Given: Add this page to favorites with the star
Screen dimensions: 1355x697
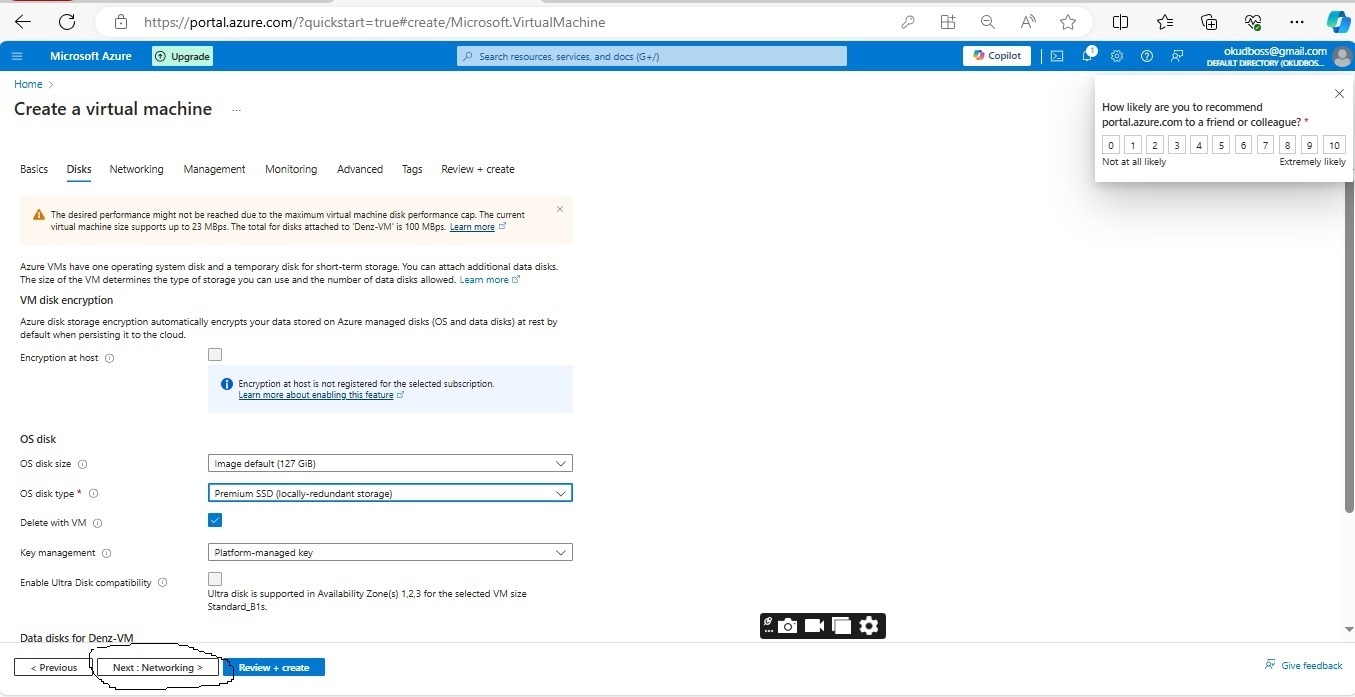Looking at the screenshot, I should click(x=1068, y=22).
